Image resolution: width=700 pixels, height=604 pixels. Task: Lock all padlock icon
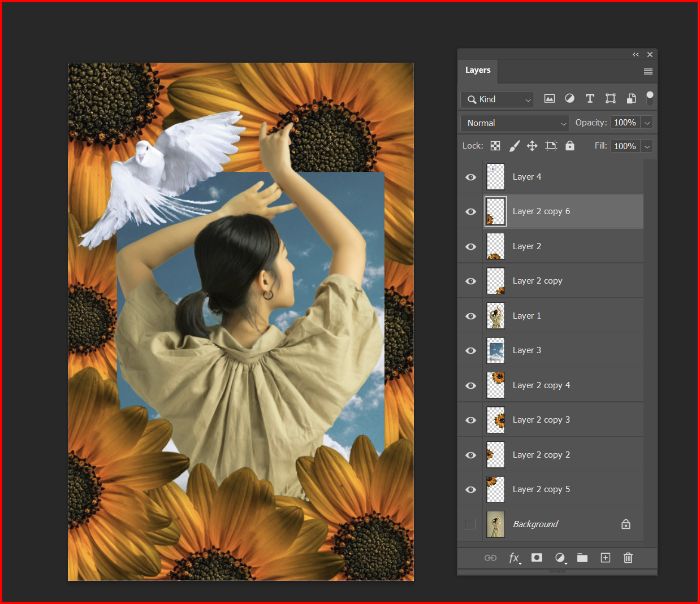(570, 146)
